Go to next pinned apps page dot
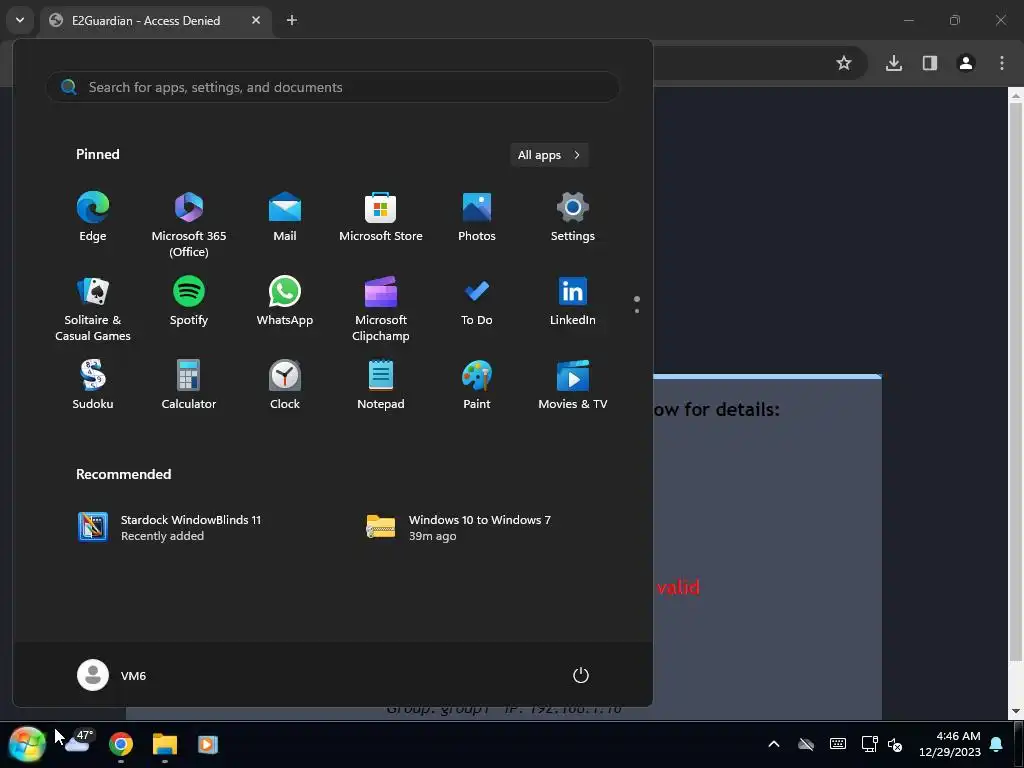 point(637,311)
